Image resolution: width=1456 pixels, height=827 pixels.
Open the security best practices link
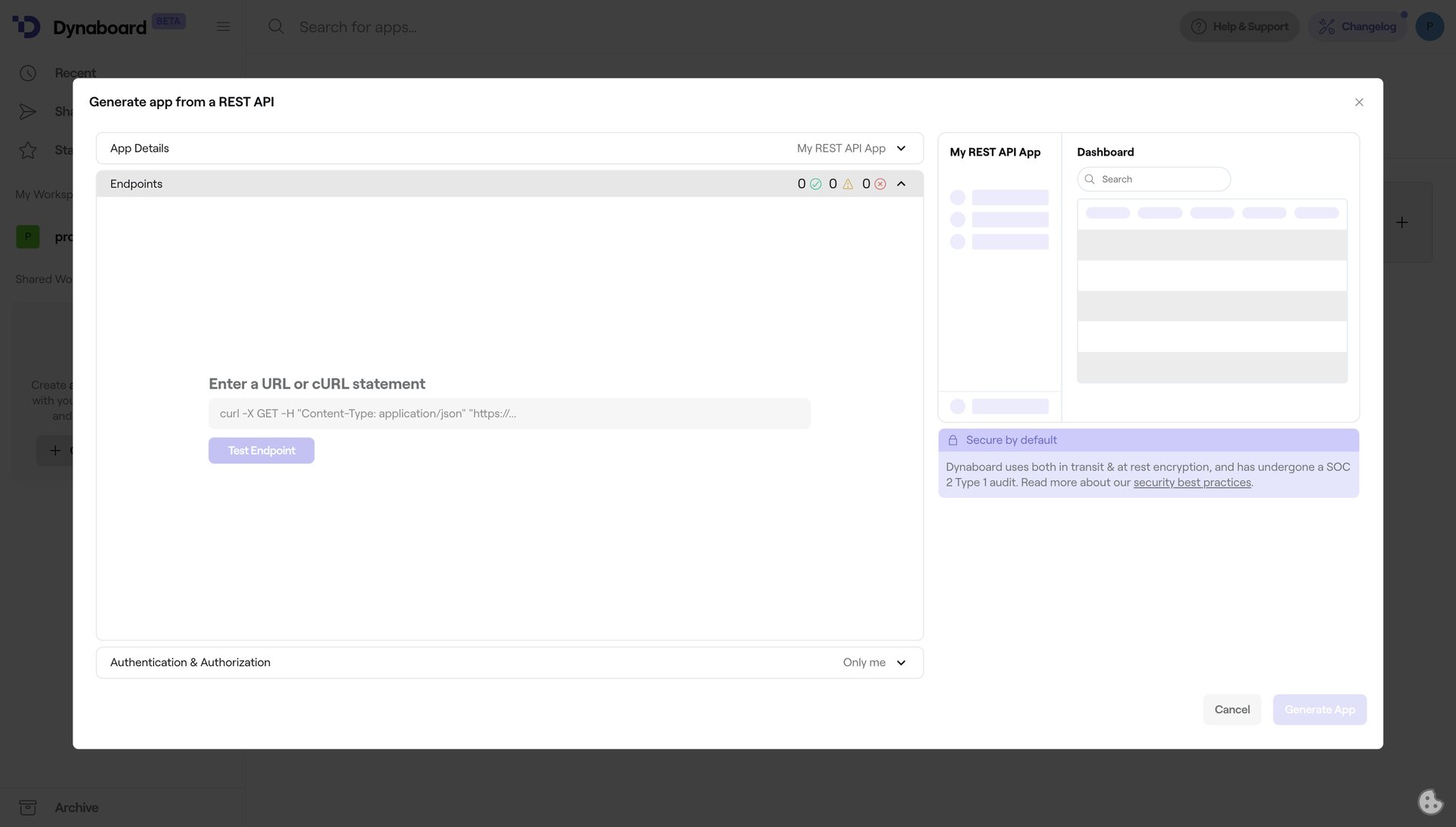1191,482
